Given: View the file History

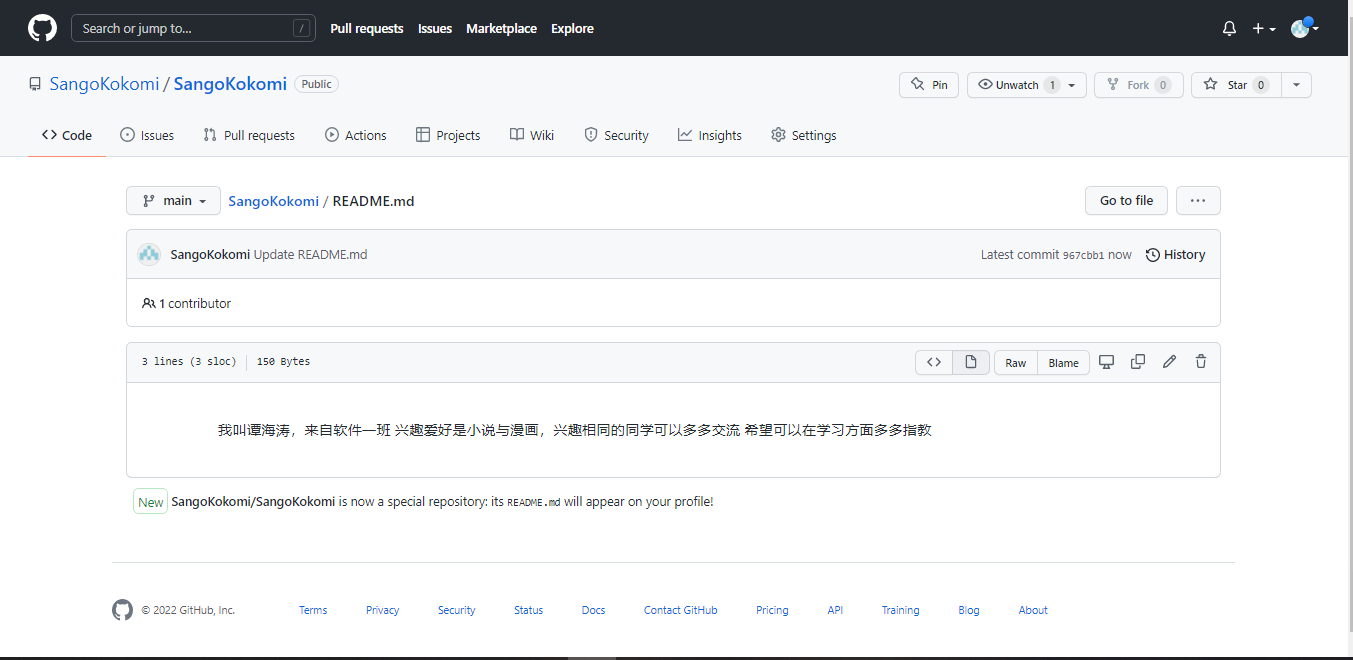Looking at the screenshot, I should coord(1176,254).
